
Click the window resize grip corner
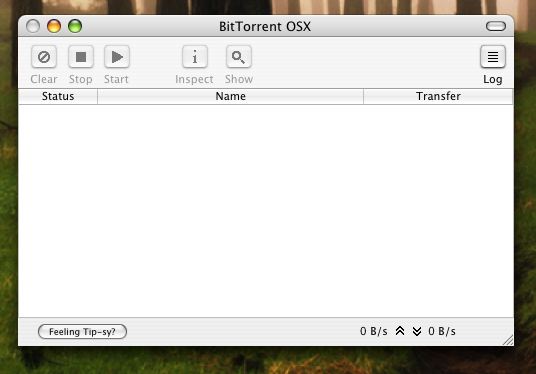coord(508,340)
